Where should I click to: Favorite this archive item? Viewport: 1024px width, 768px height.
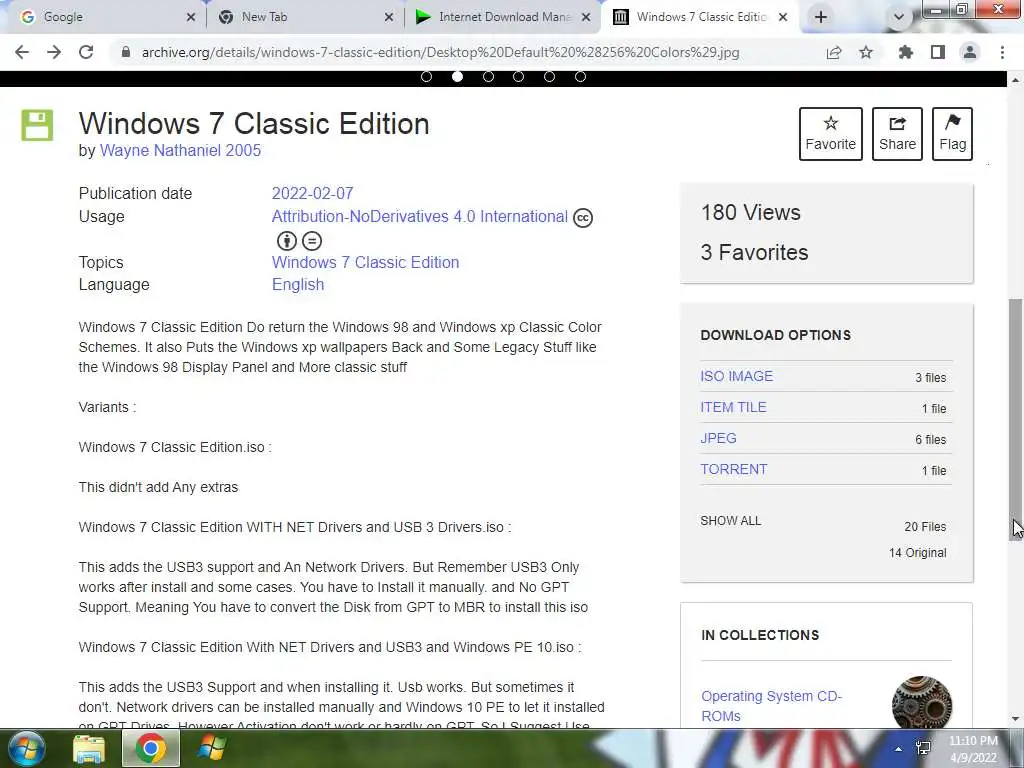click(x=831, y=134)
